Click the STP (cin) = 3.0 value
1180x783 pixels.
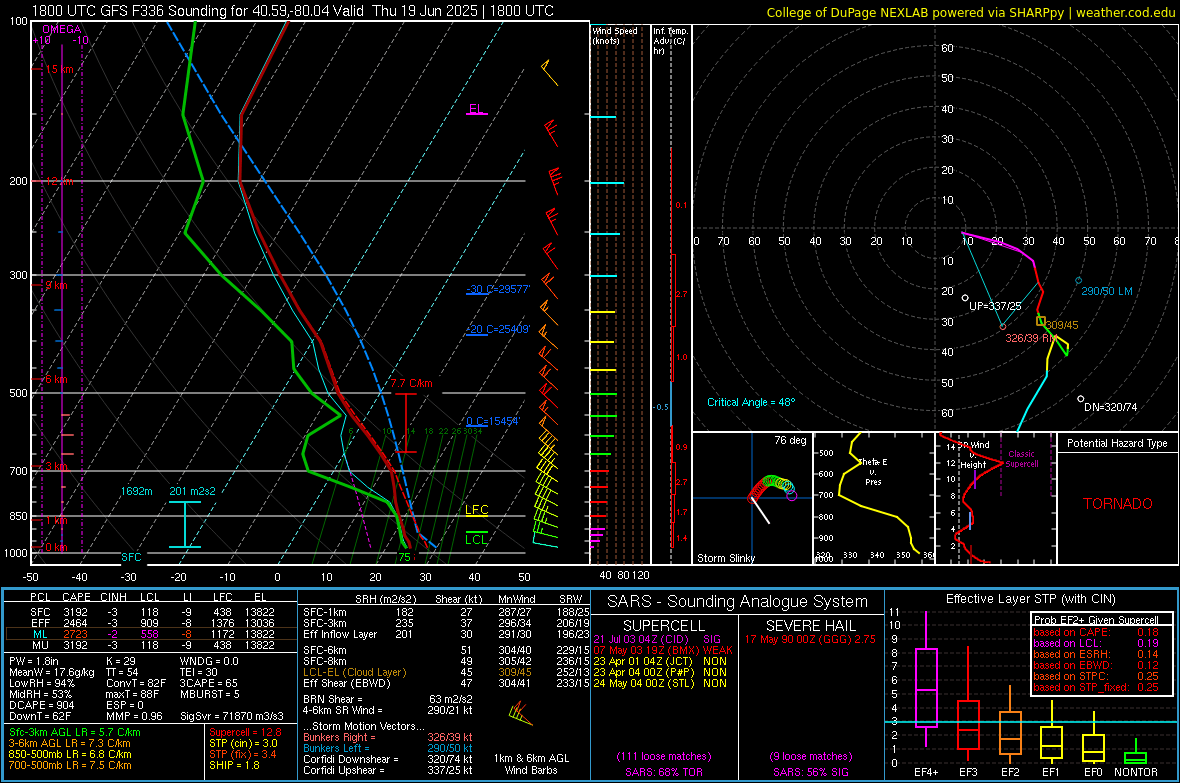tap(243, 743)
